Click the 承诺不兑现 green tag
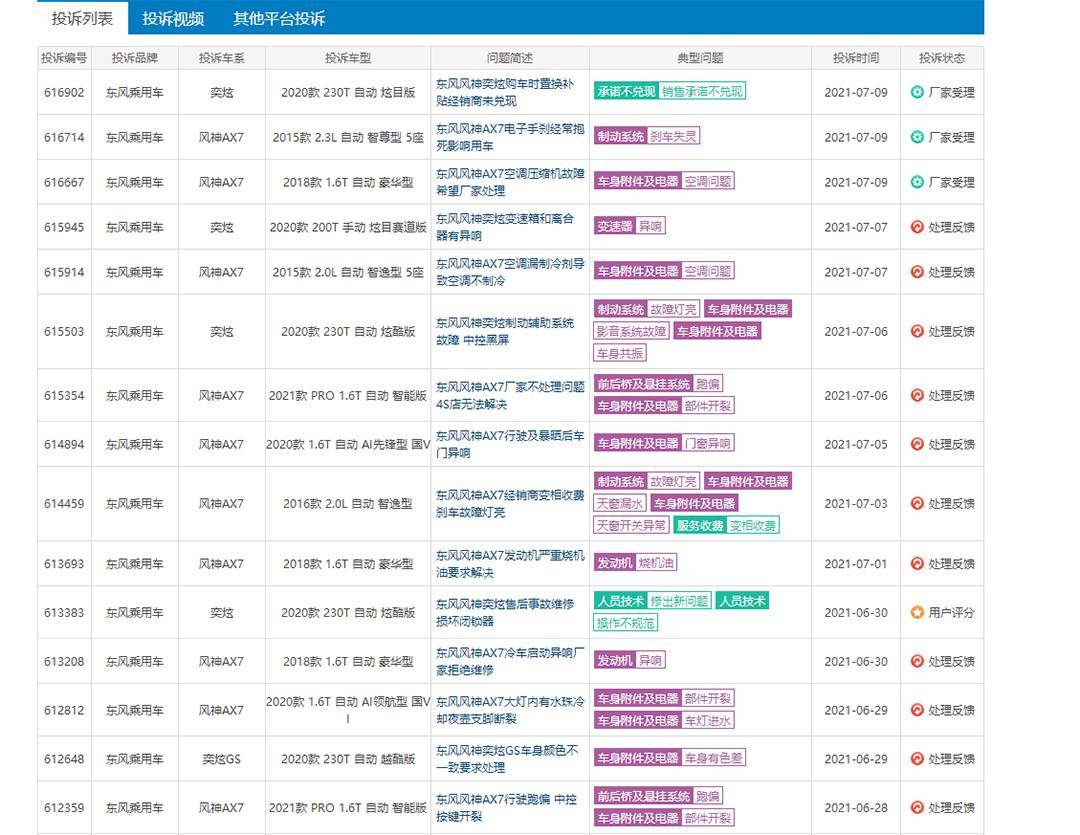This screenshot has width=1080, height=835. pos(626,91)
